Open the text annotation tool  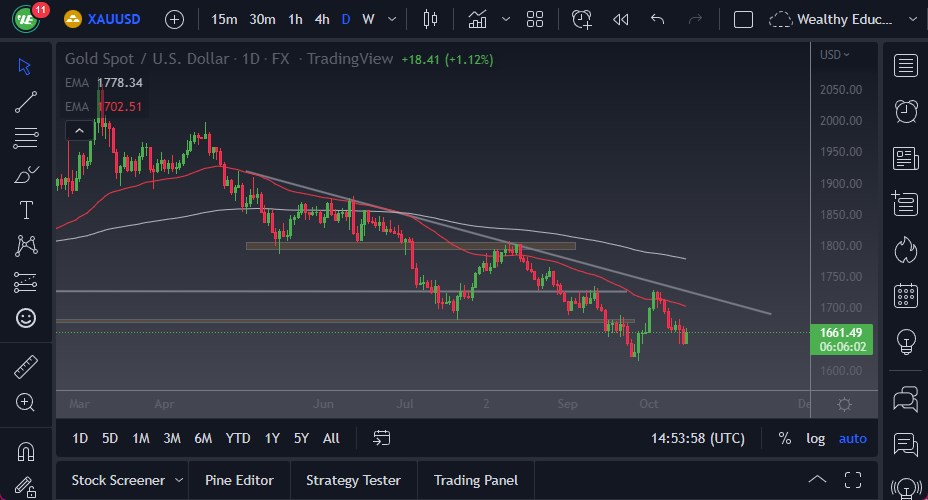(x=26, y=210)
